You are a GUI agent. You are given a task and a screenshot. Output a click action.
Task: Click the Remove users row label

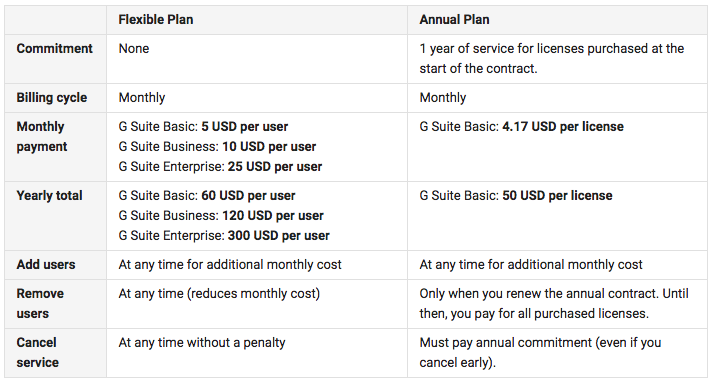tap(40, 303)
